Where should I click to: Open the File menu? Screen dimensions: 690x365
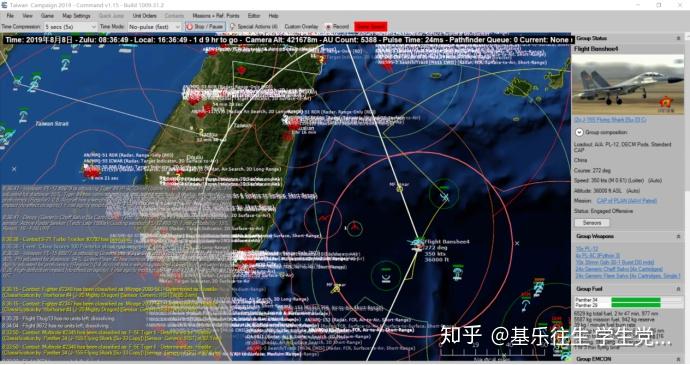pyautogui.click(x=10, y=16)
